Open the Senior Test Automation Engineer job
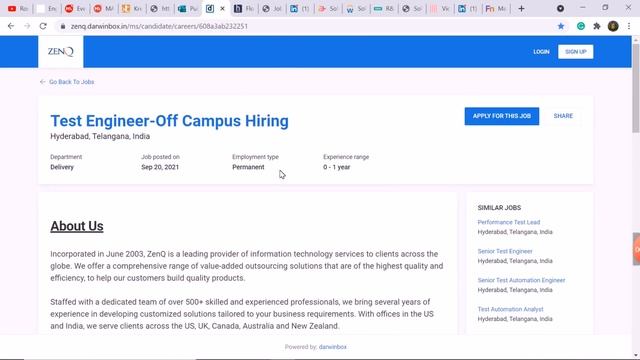640x360 pixels. pos(521,280)
